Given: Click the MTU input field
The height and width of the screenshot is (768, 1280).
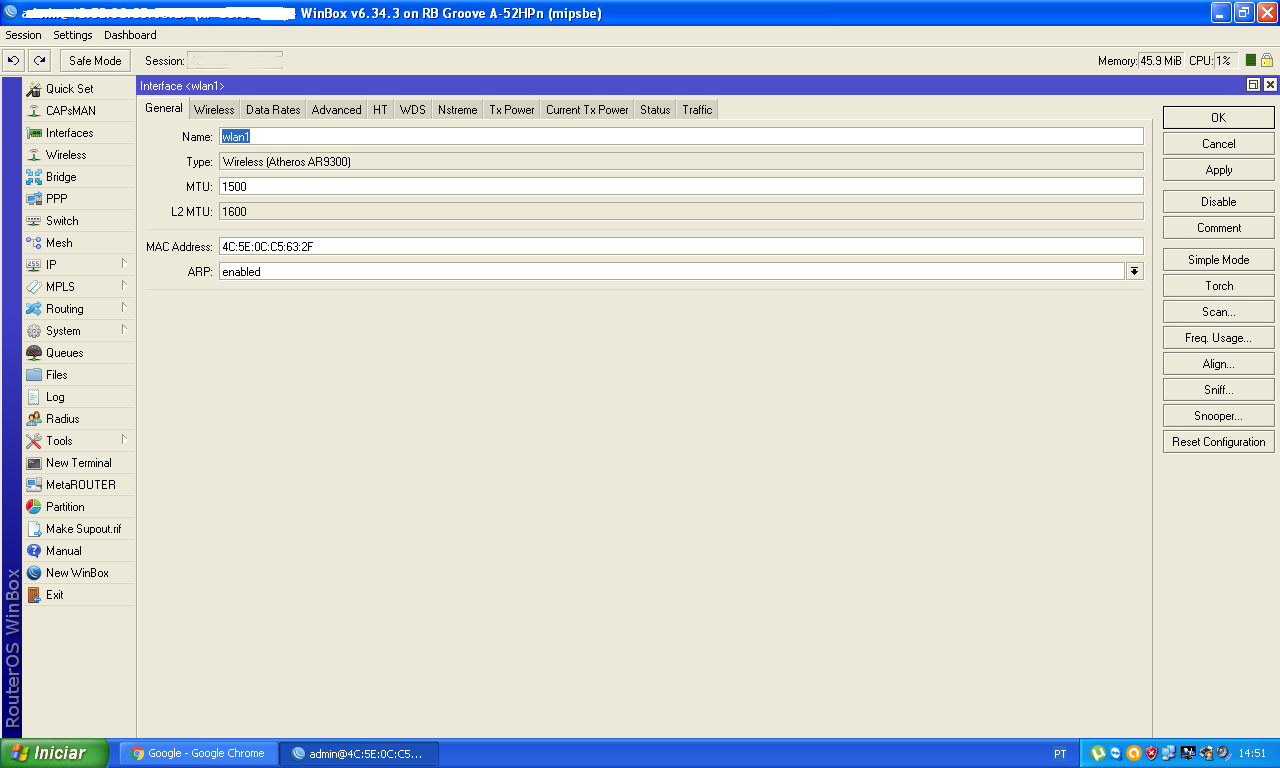Looking at the screenshot, I should click(681, 186).
